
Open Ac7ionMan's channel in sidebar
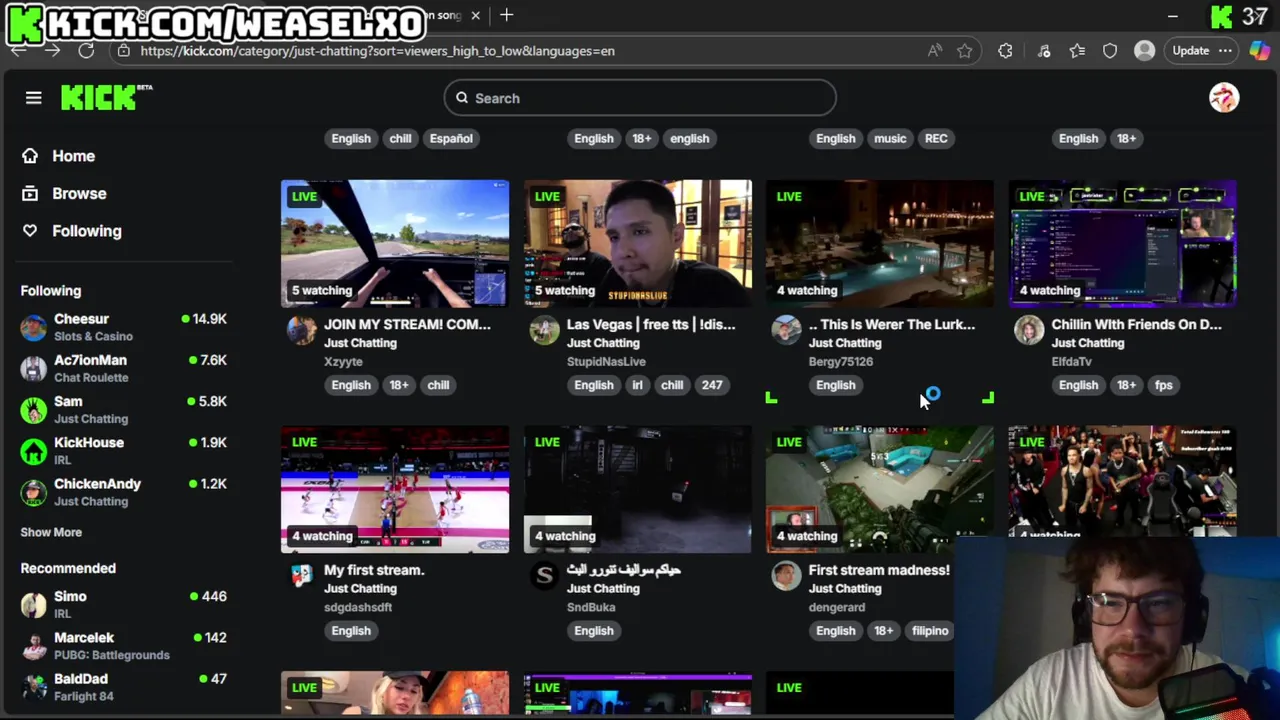[124, 368]
